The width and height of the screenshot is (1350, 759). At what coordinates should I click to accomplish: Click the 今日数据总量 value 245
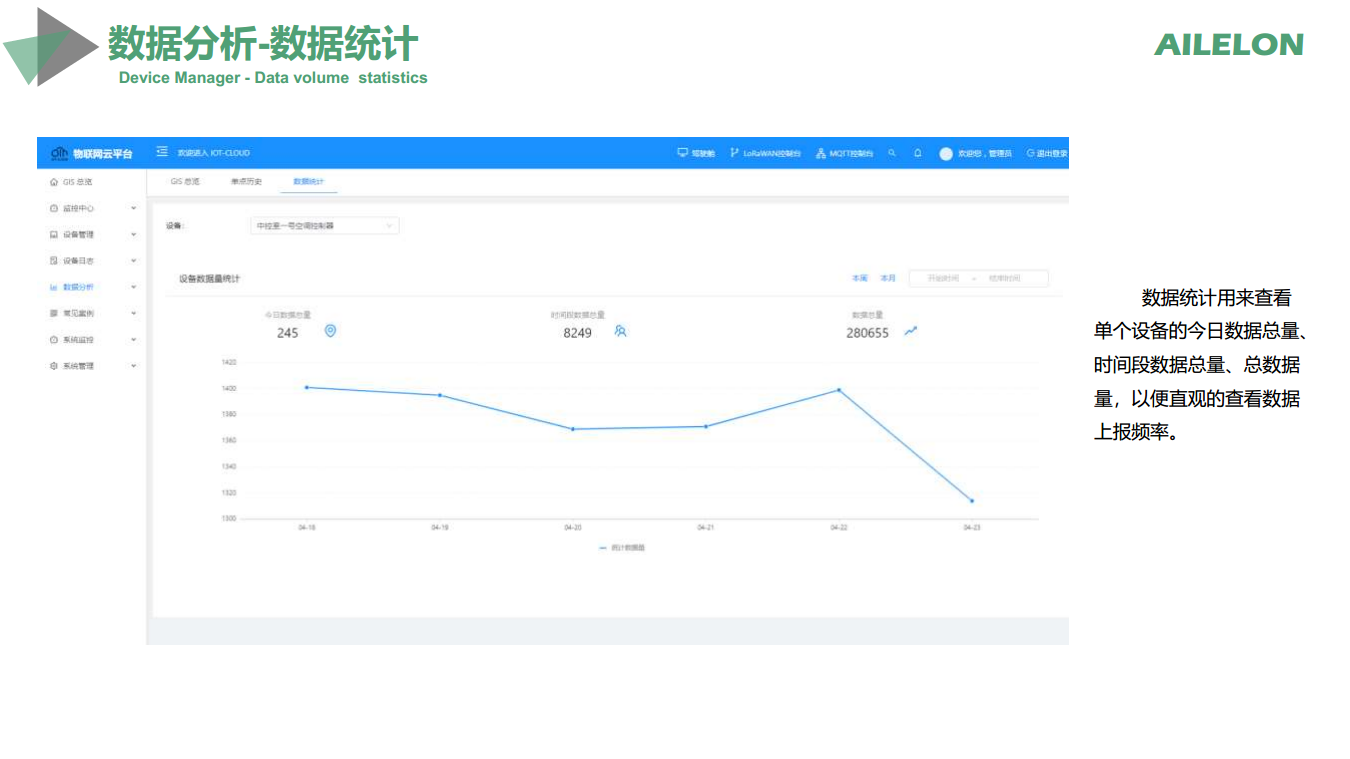[x=288, y=333]
